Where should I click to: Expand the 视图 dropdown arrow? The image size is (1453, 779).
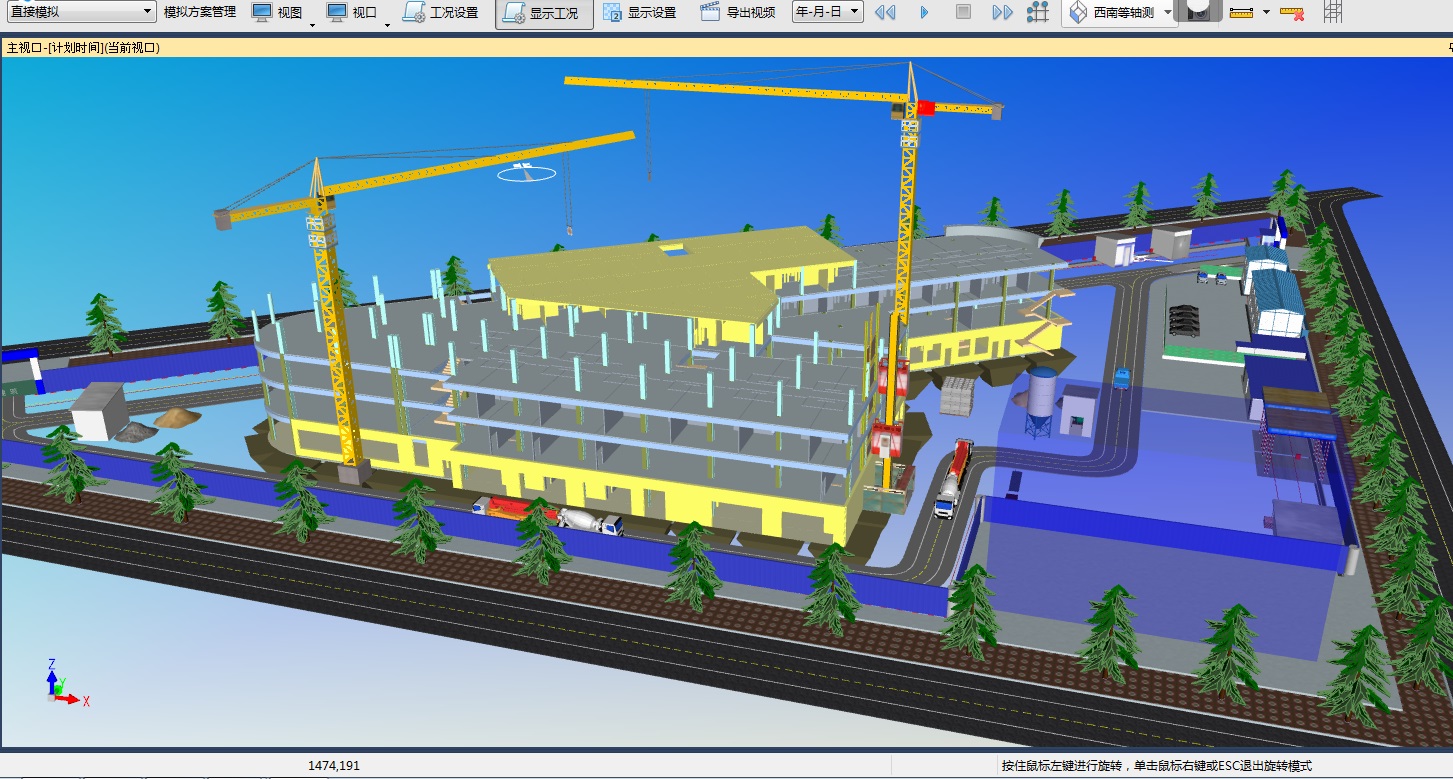312,25
